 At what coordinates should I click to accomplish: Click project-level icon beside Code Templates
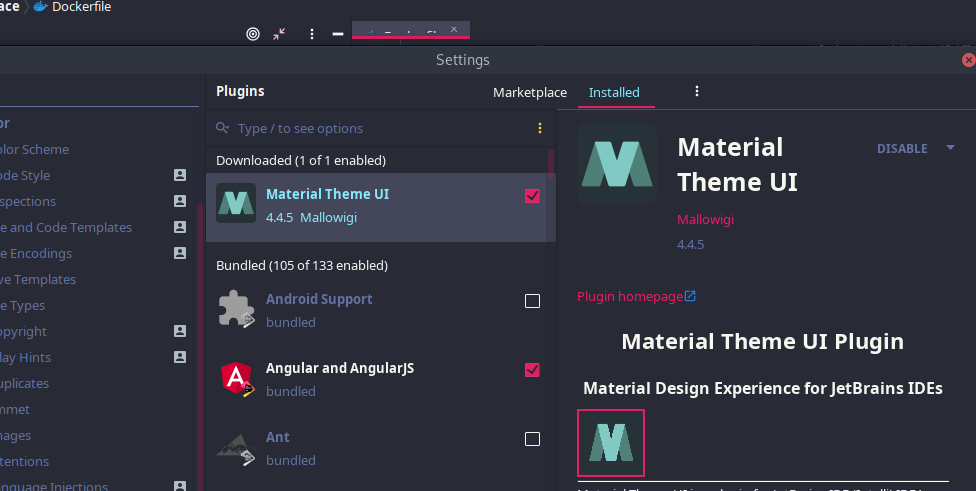(180, 227)
